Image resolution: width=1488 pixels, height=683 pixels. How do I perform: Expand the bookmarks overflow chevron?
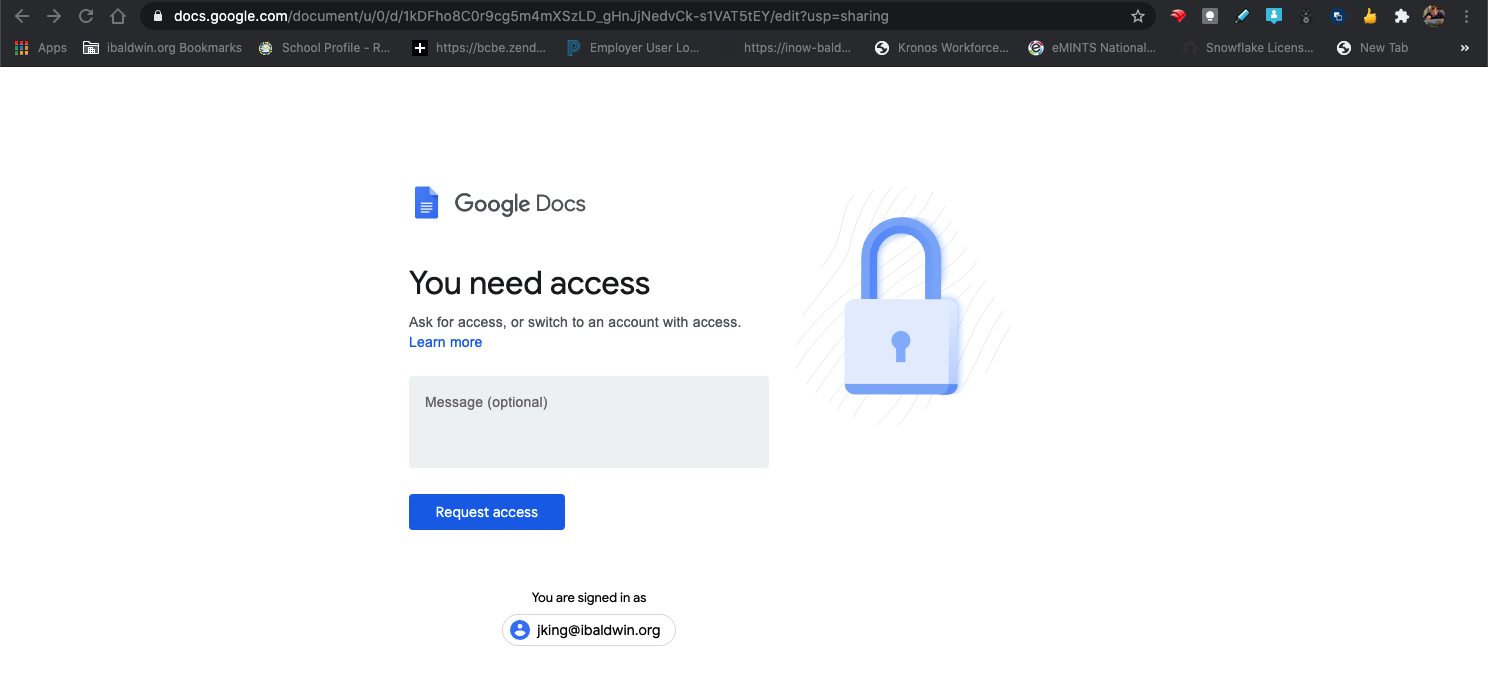[x=1465, y=47]
